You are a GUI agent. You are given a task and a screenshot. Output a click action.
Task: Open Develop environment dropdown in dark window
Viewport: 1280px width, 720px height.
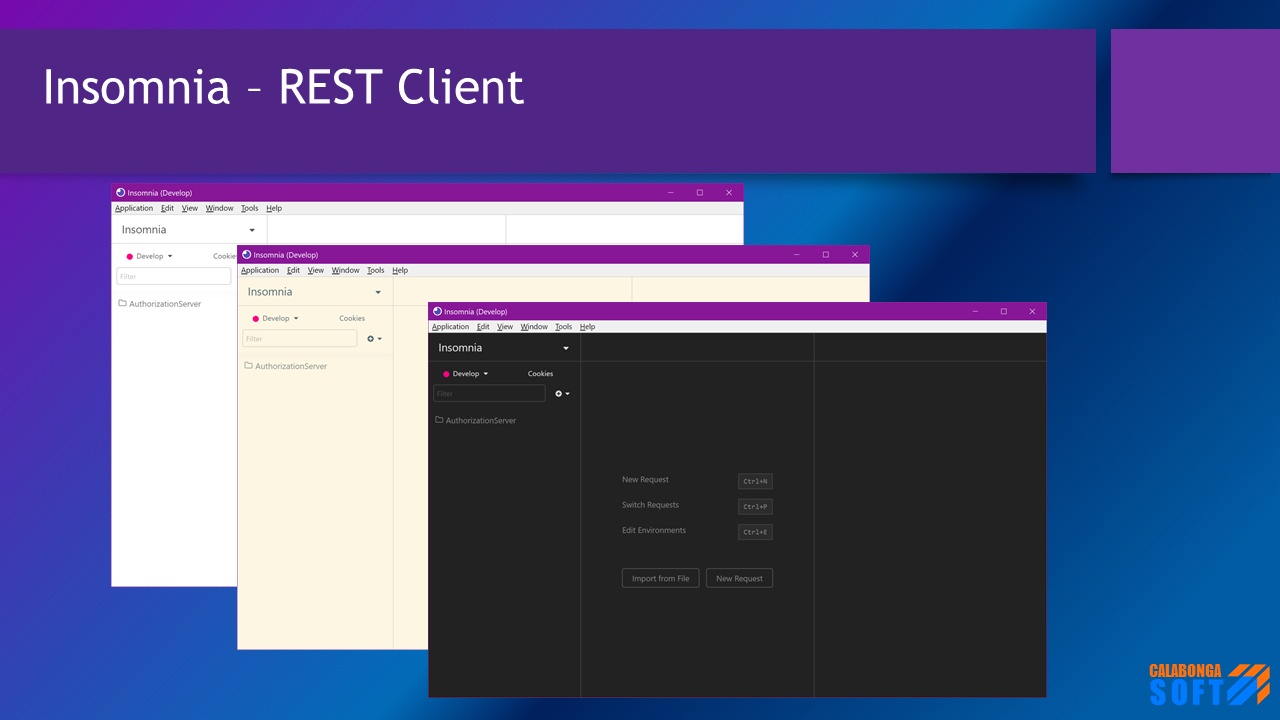466,374
